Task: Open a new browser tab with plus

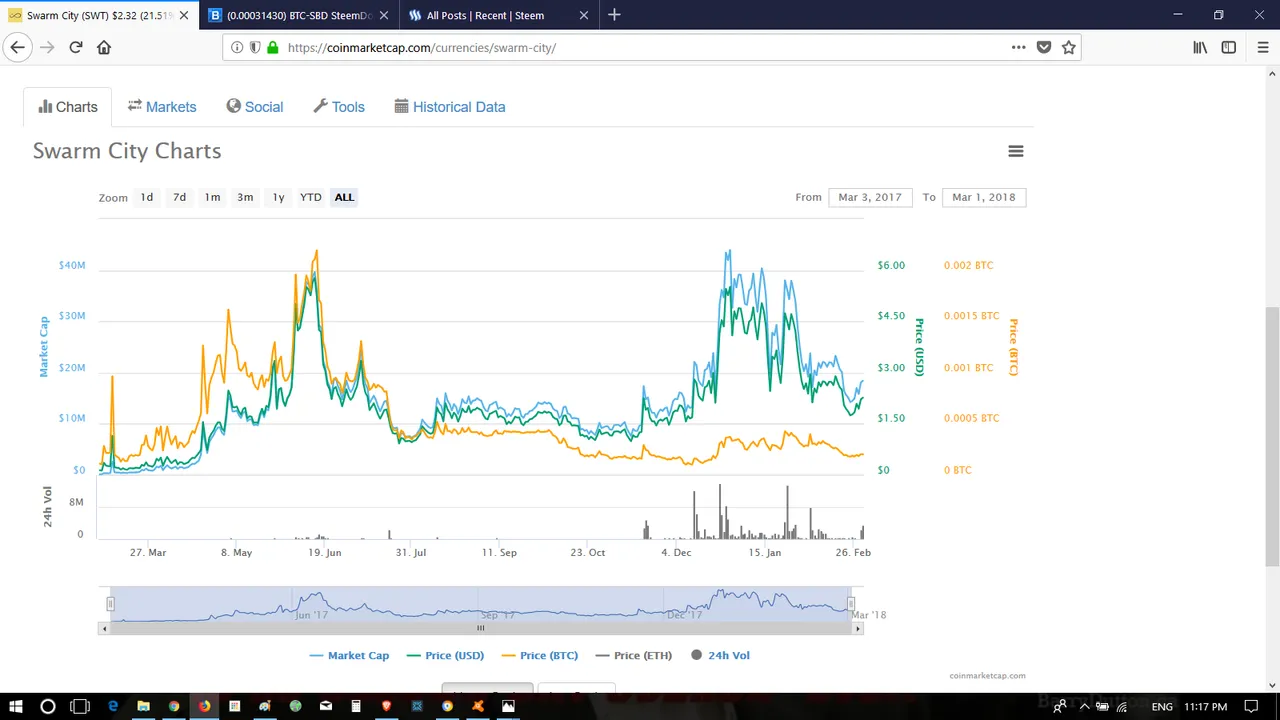Action: point(614,15)
